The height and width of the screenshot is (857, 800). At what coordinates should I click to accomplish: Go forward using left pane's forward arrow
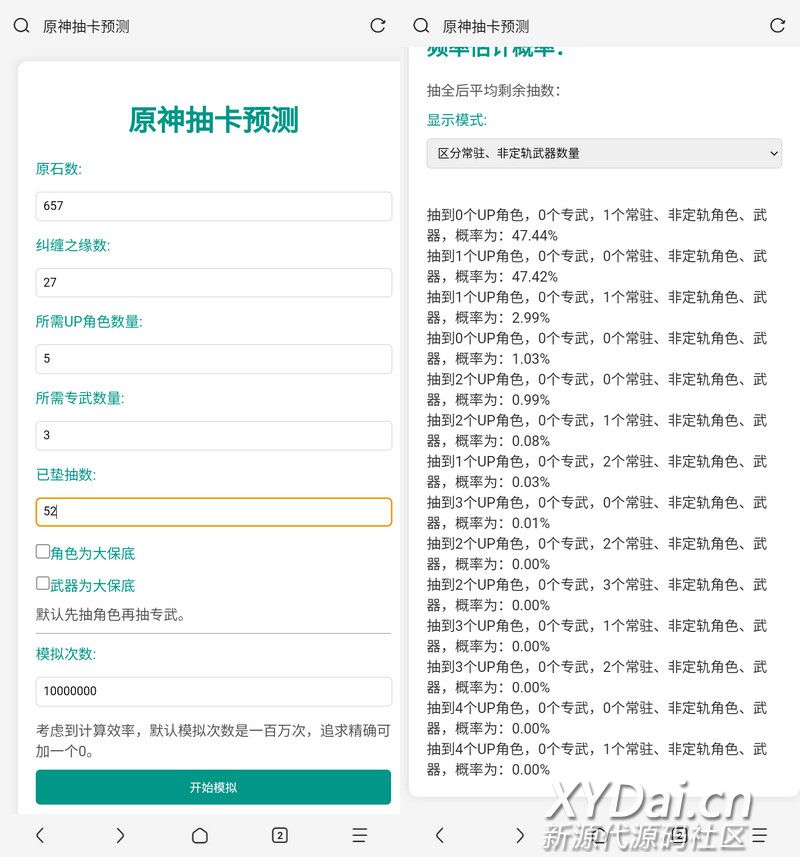pos(120,835)
